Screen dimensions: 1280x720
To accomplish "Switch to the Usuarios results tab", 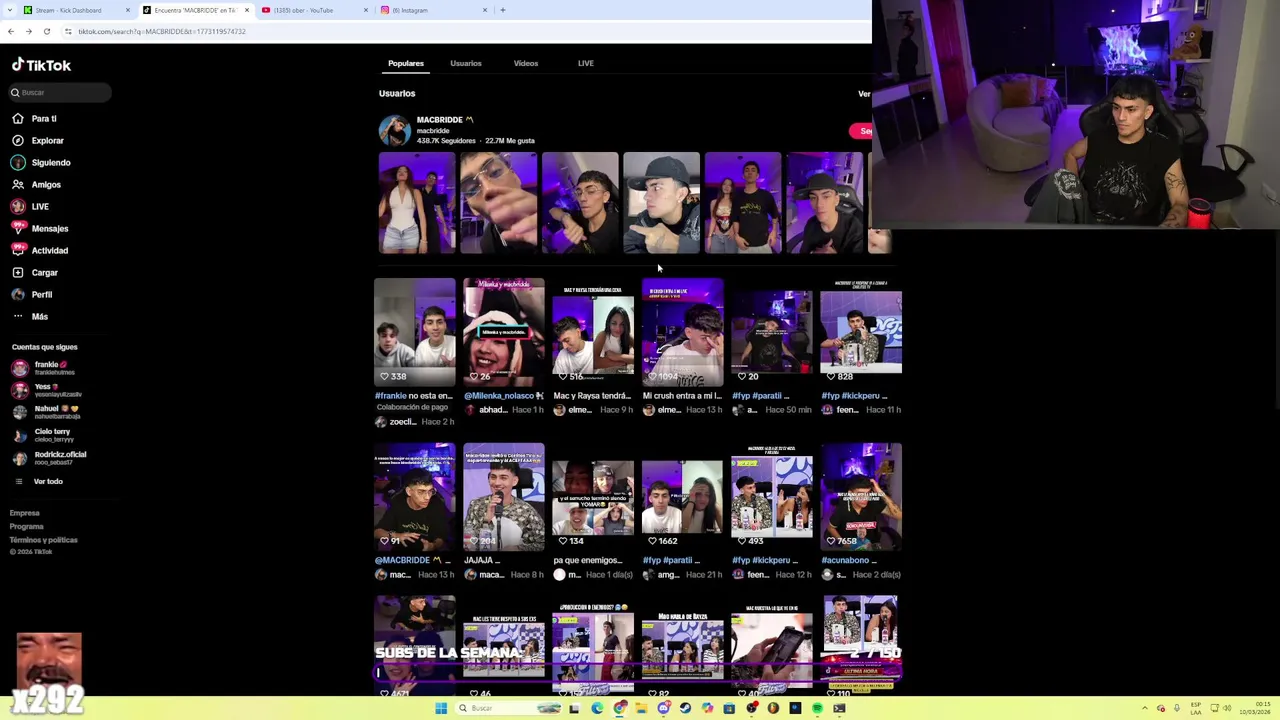I will pyautogui.click(x=466, y=63).
